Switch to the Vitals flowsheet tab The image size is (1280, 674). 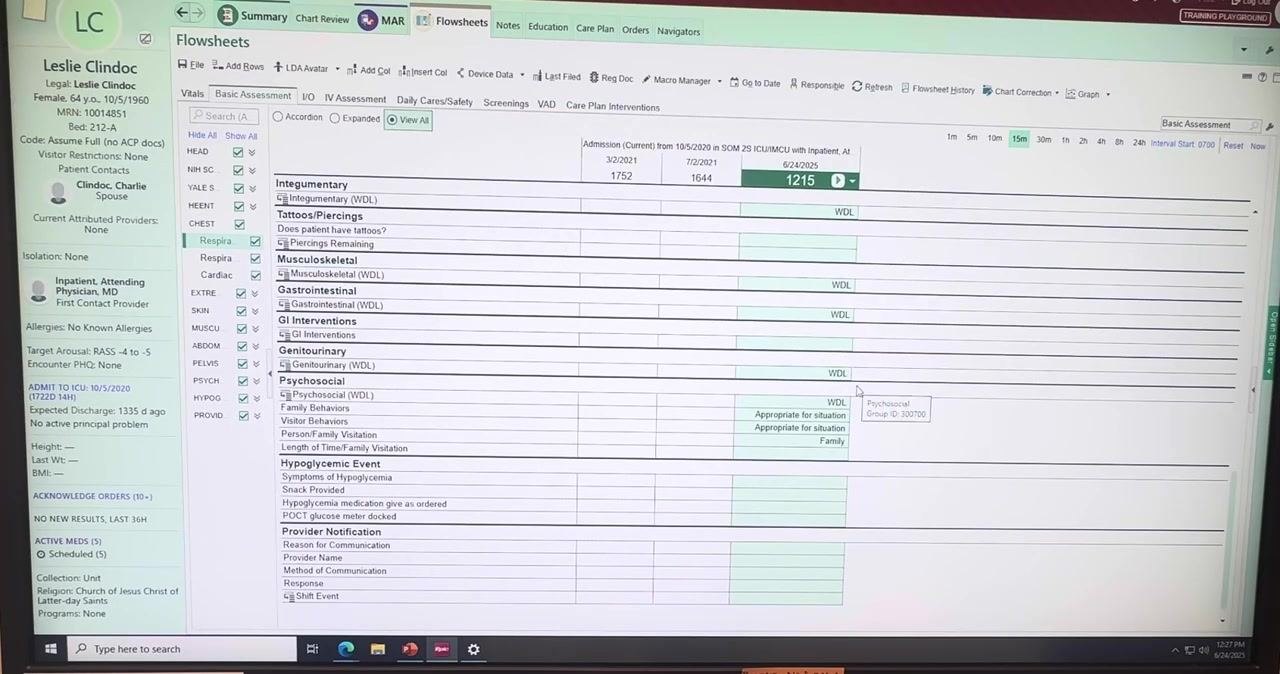point(192,93)
